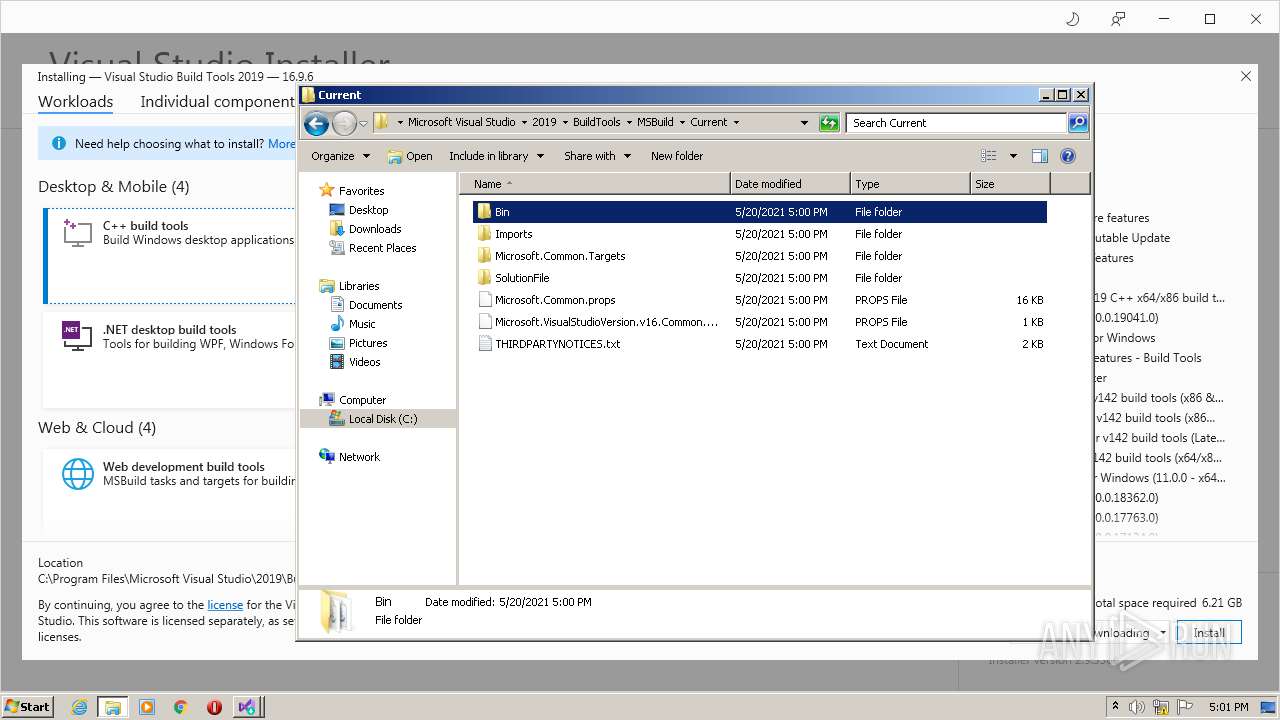Select Network in the navigation pane
1280x720 pixels.
(359, 457)
